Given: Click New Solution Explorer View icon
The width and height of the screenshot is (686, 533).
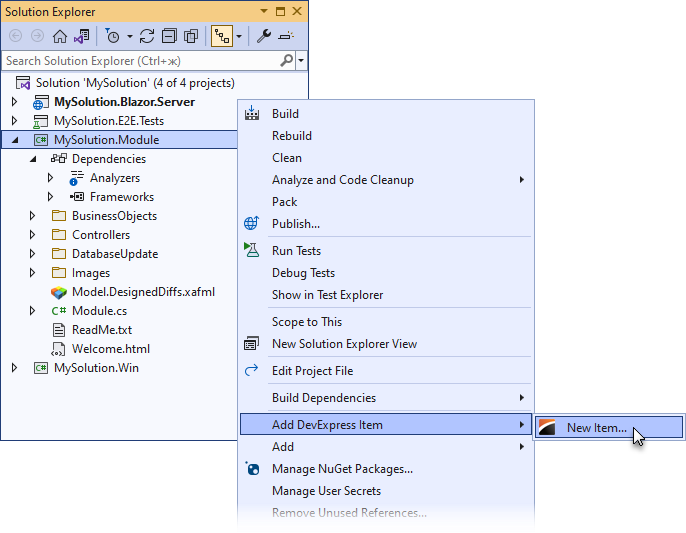Looking at the screenshot, I should (252, 344).
